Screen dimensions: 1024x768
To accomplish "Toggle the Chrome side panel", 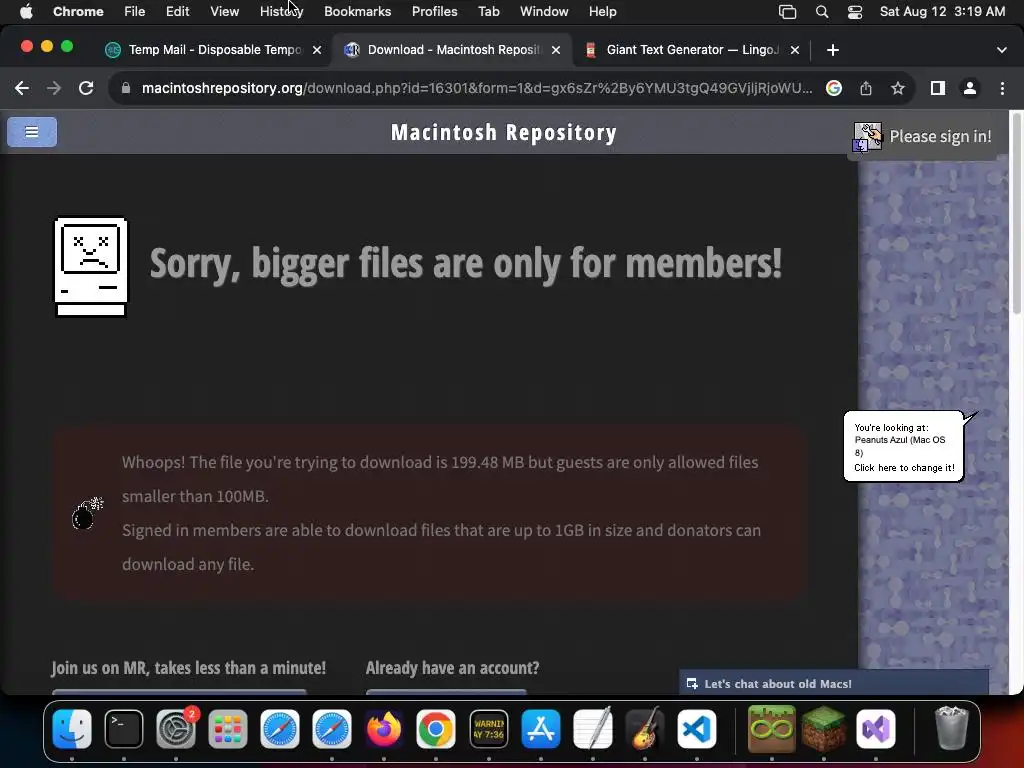I will pos(938,88).
